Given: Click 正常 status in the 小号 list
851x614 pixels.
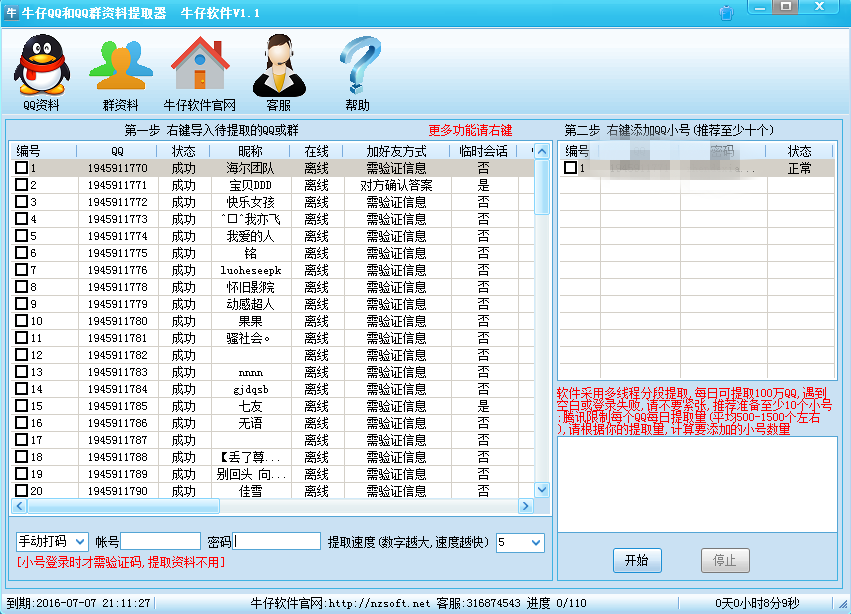Looking at the screenshot, I should click(x=799, y=168).
